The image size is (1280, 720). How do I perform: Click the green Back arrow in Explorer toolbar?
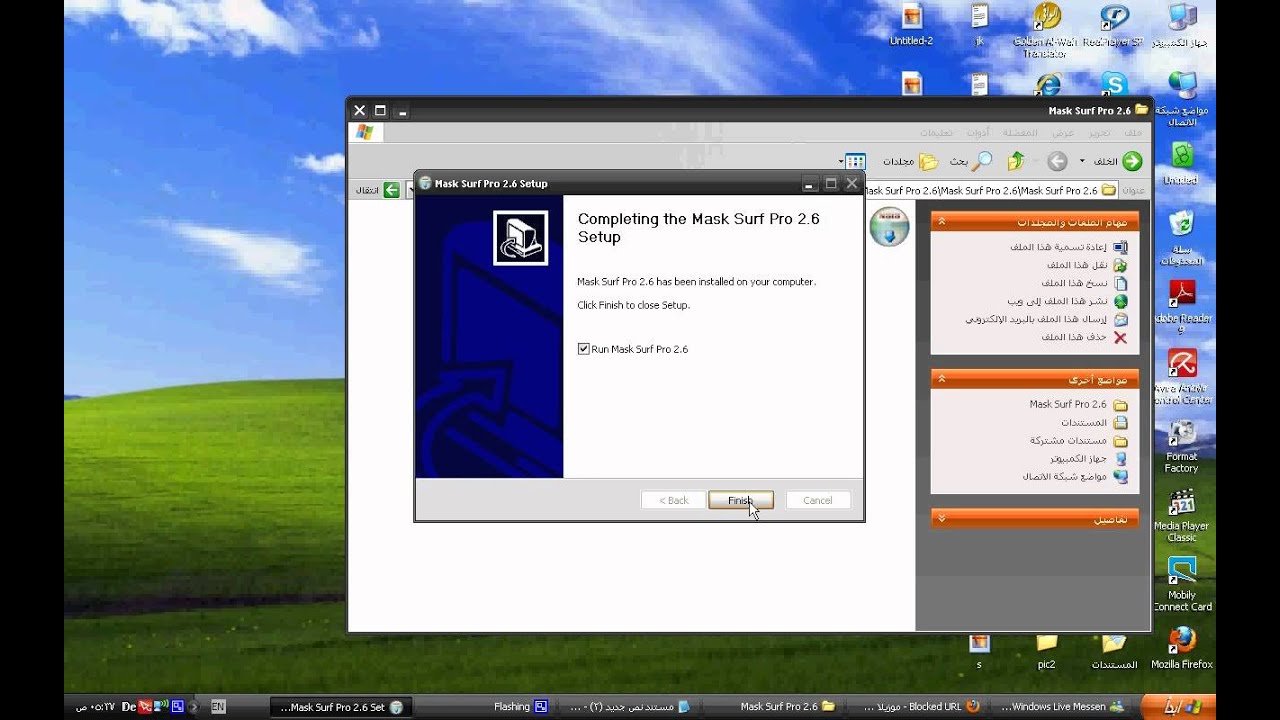click(x=1132, y=161)
